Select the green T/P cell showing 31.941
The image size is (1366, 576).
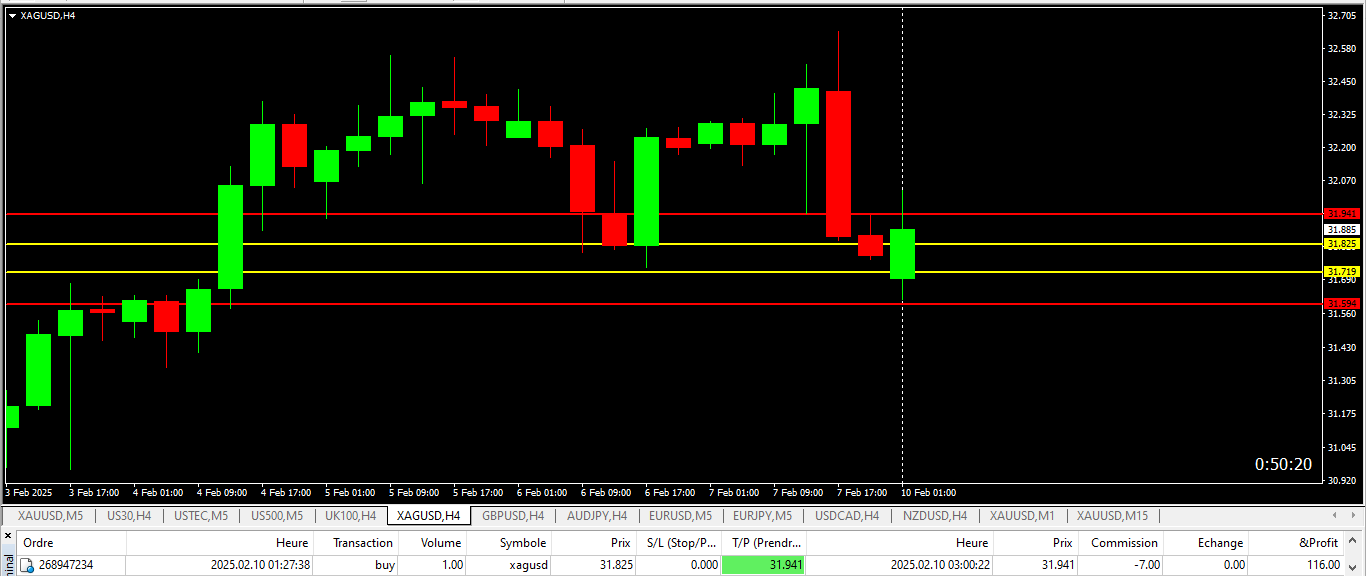tap(764, 565)
